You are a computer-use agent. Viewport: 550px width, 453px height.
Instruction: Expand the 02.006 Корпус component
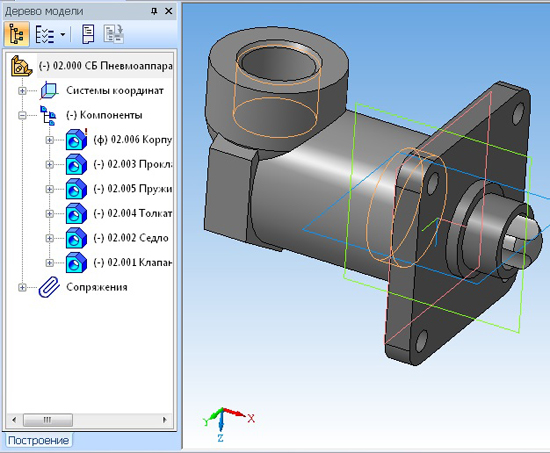(x=49, y=140)
